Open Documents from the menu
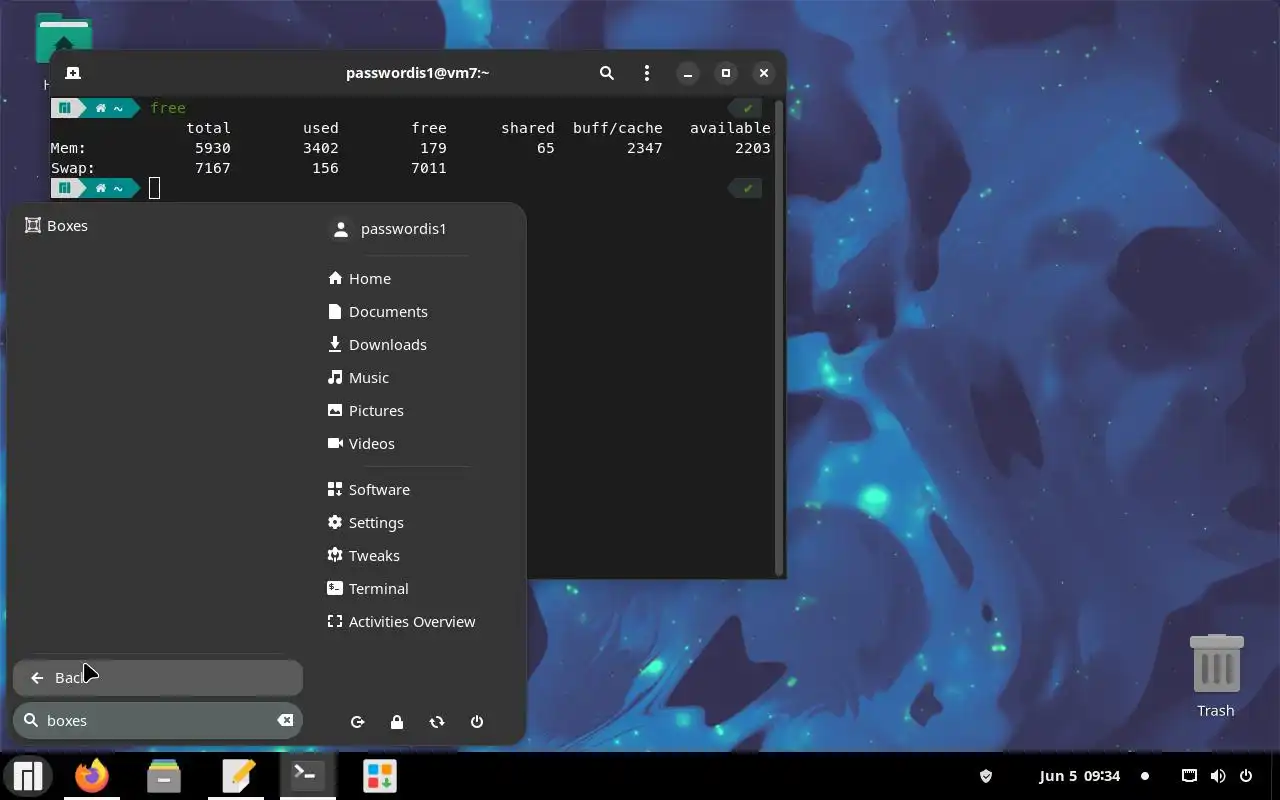This screenshot has width=1280, height=800. [378, 312]
